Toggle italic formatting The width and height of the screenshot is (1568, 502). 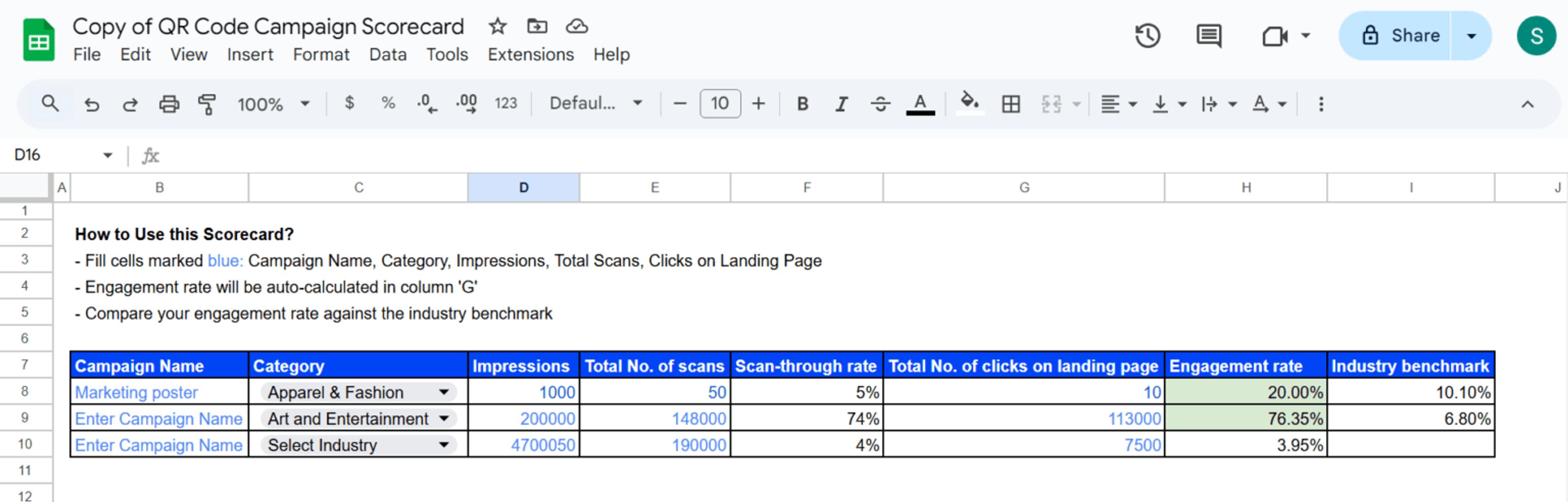(x=841, y=104)
